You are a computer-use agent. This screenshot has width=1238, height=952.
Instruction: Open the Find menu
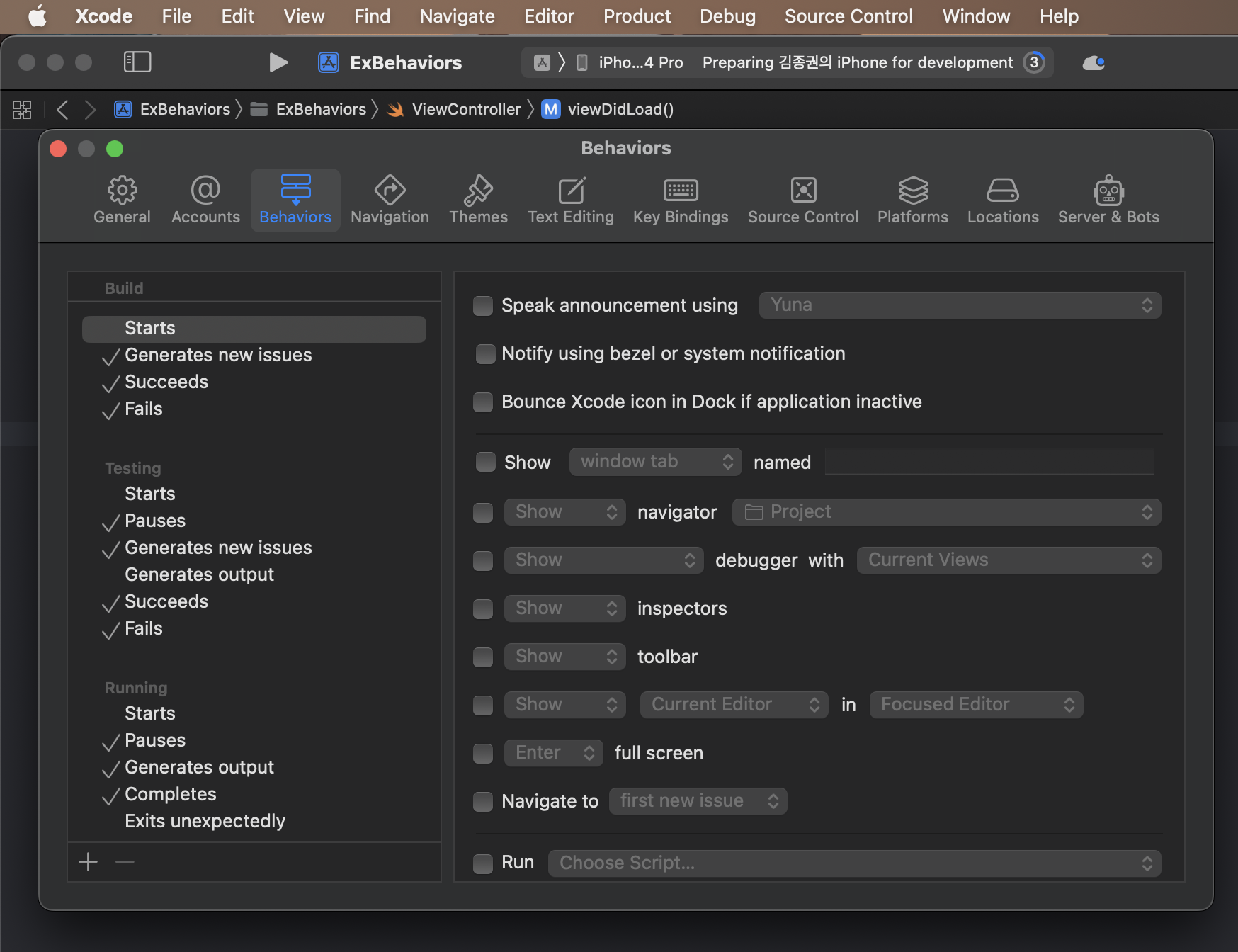[x=372, y=16]
